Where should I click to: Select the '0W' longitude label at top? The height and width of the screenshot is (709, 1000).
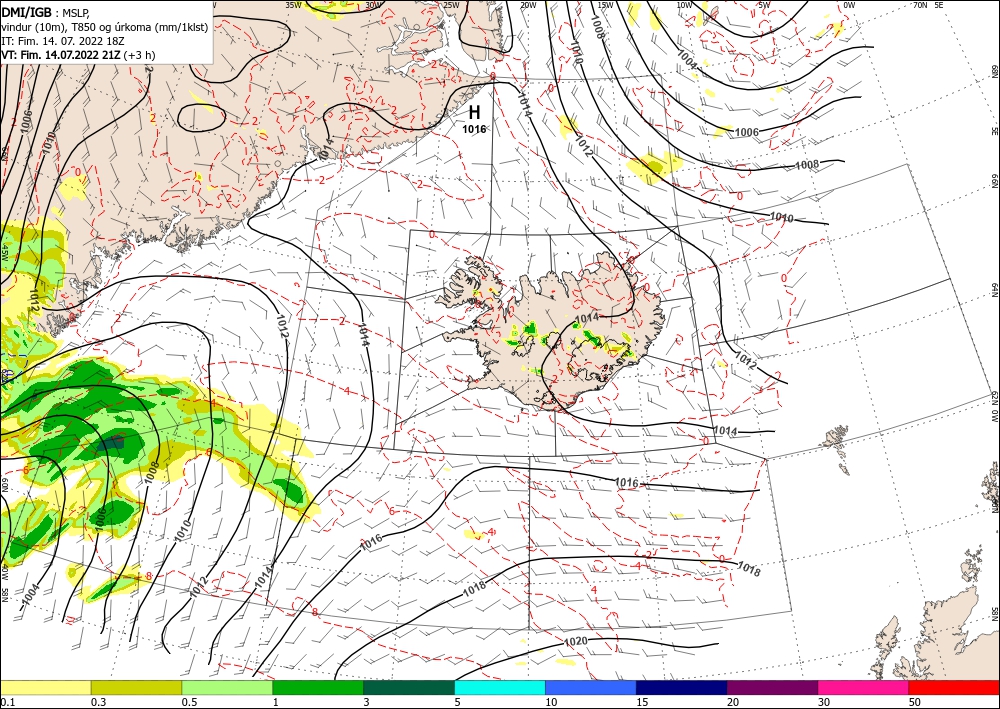(849, 5)
